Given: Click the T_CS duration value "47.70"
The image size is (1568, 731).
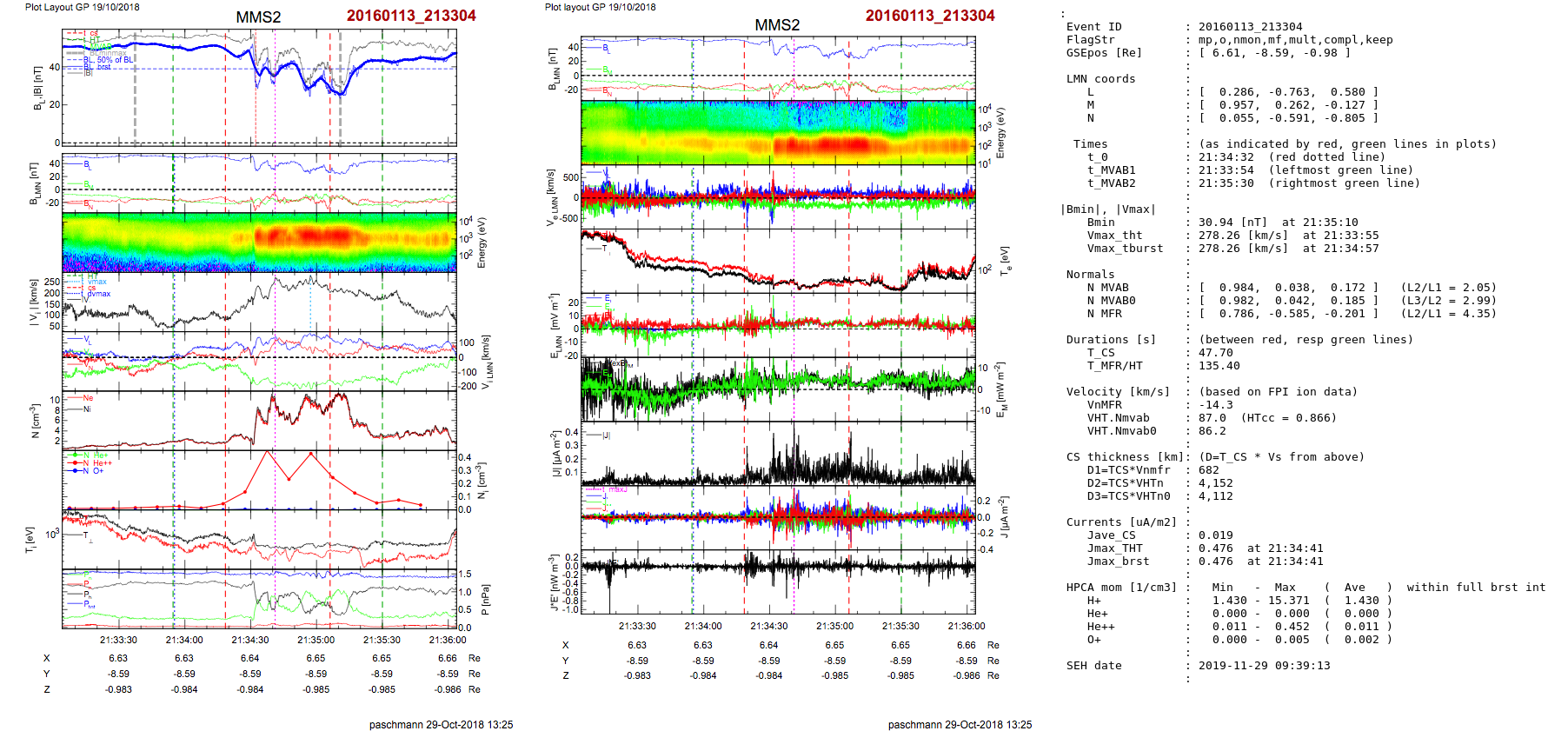Looking at the screenshot, I should point(1215,353).
